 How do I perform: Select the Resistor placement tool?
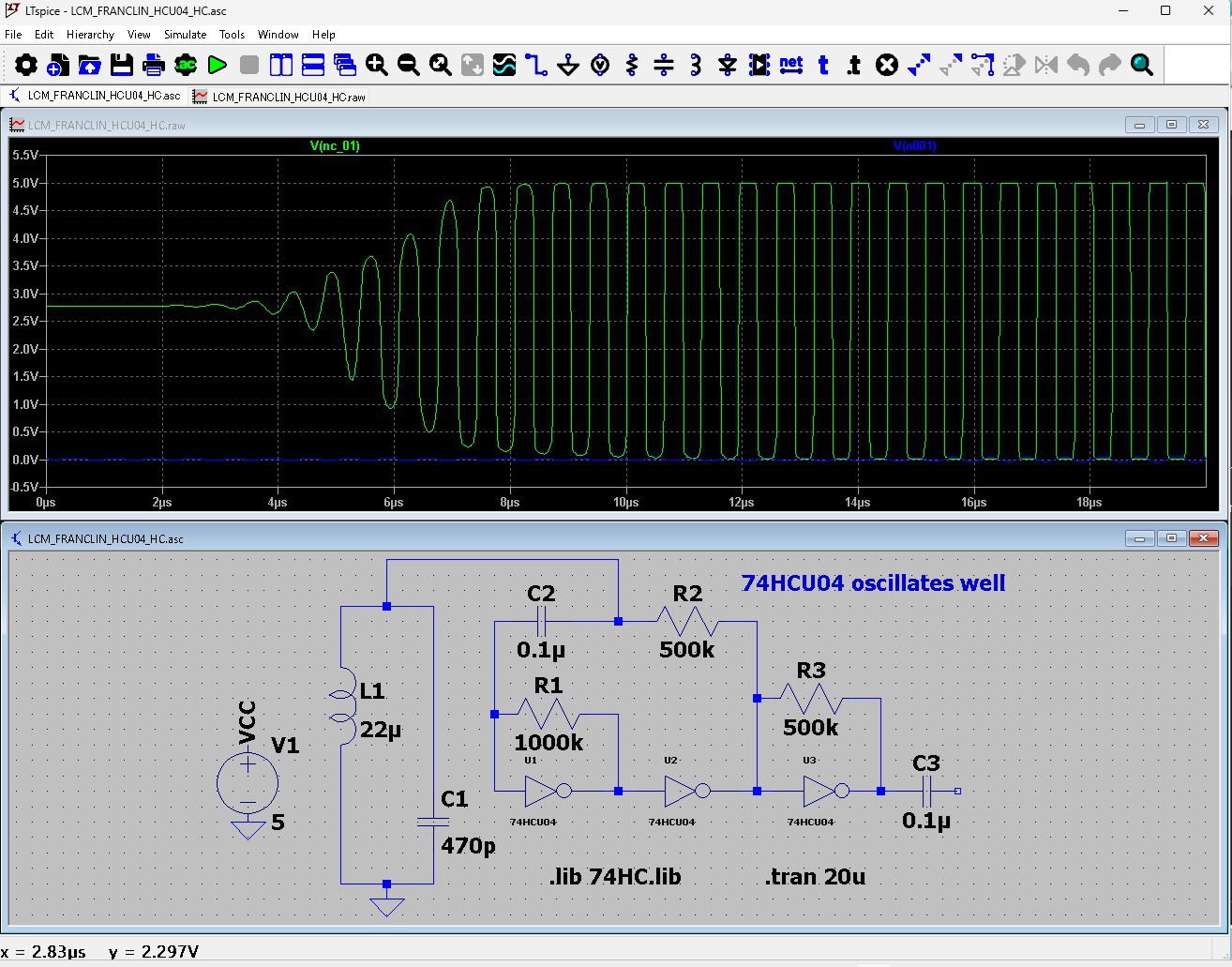632,65
